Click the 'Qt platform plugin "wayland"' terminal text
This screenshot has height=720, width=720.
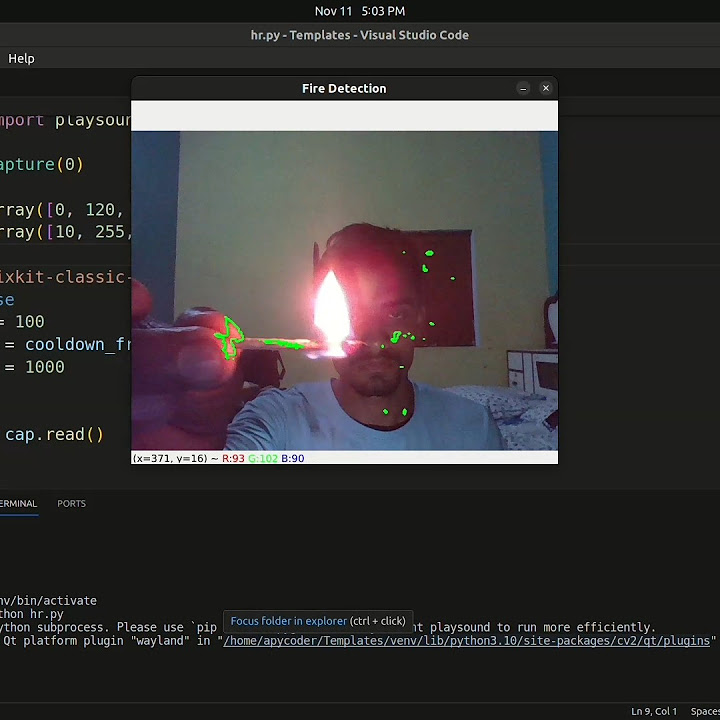click(x=96, y=641)
